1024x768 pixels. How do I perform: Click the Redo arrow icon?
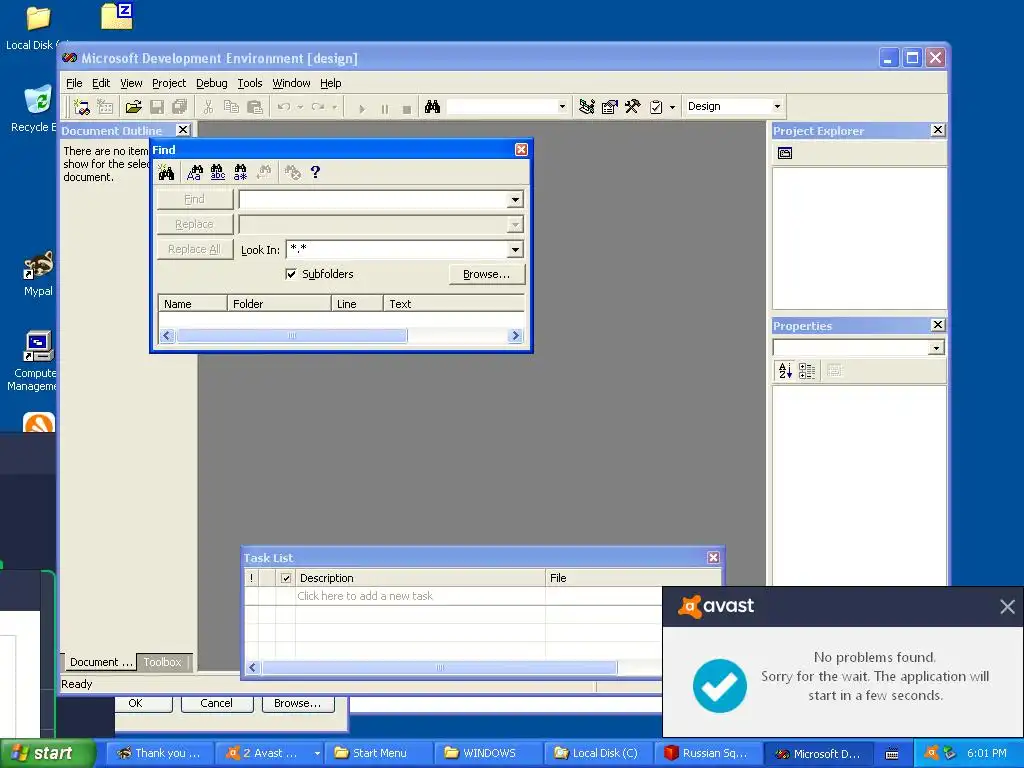pyautogui.click(x=318, y=107)
